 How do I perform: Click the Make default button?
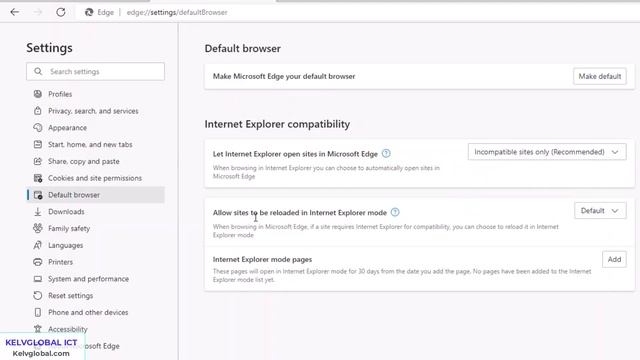pyautogui.click(x=600, y=76)
